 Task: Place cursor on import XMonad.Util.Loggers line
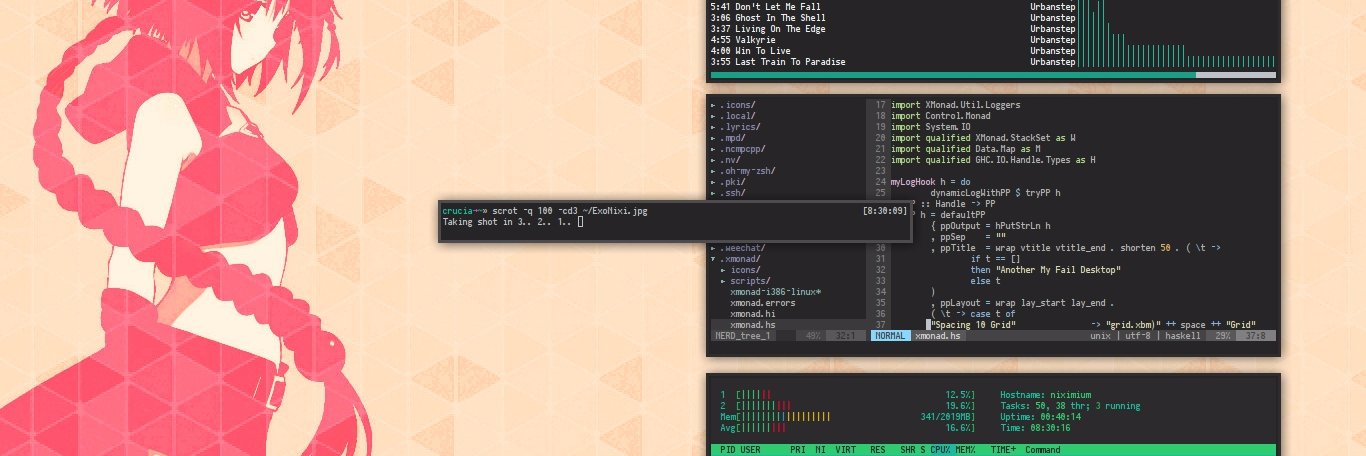955,105
